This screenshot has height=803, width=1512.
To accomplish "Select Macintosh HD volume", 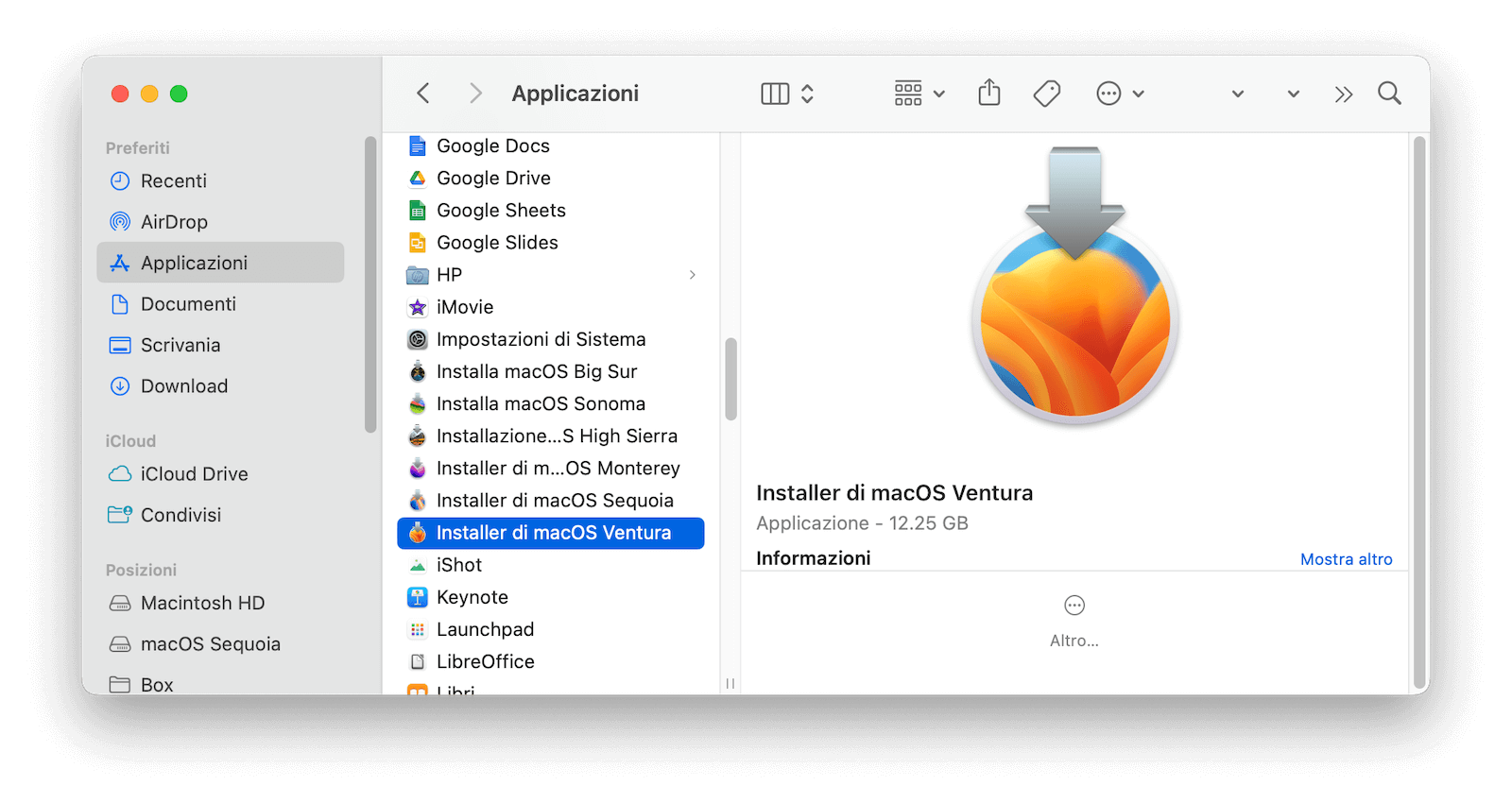I will tap(220, 603).
